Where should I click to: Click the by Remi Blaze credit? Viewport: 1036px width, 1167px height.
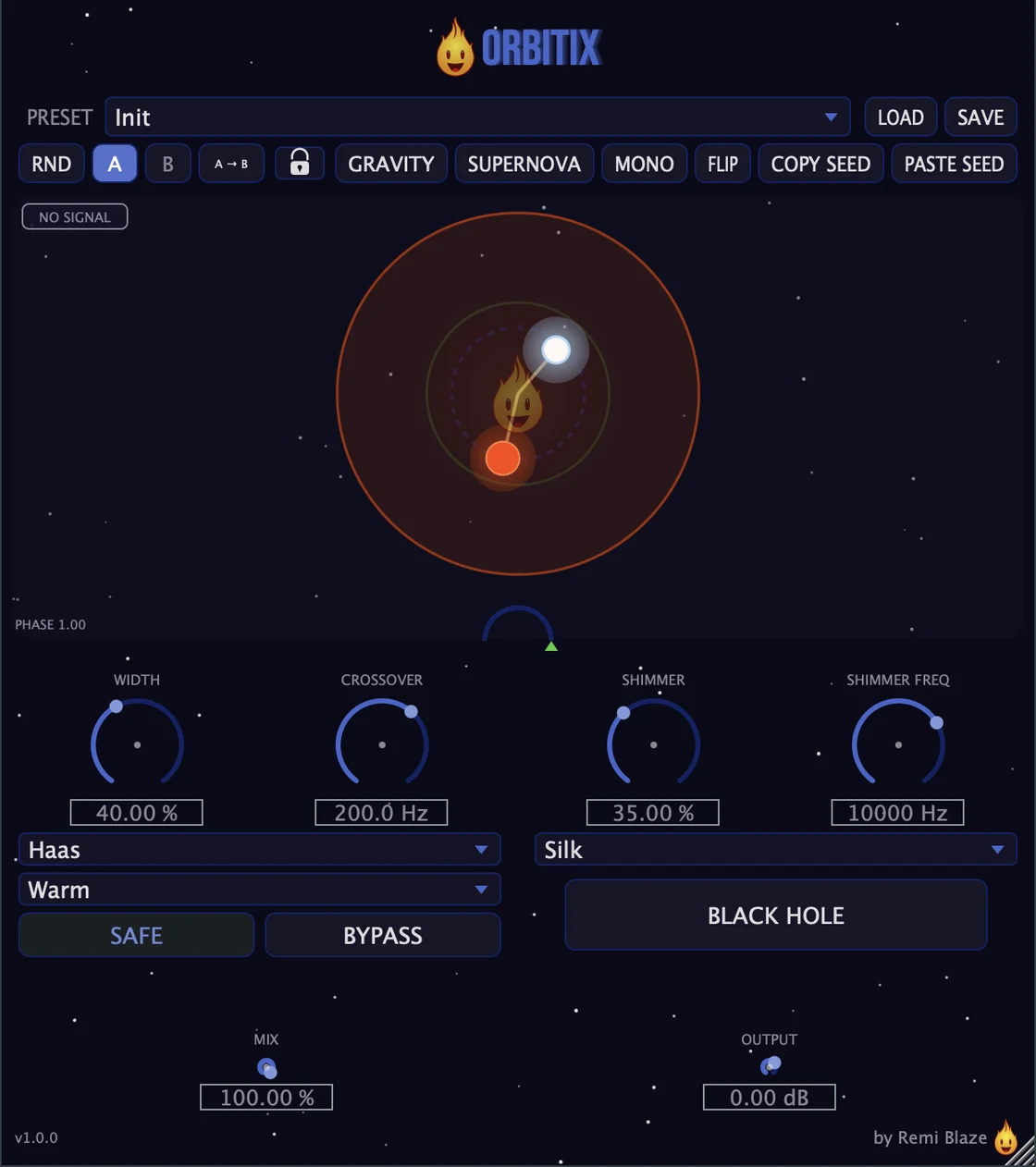tap(931, 1137)
